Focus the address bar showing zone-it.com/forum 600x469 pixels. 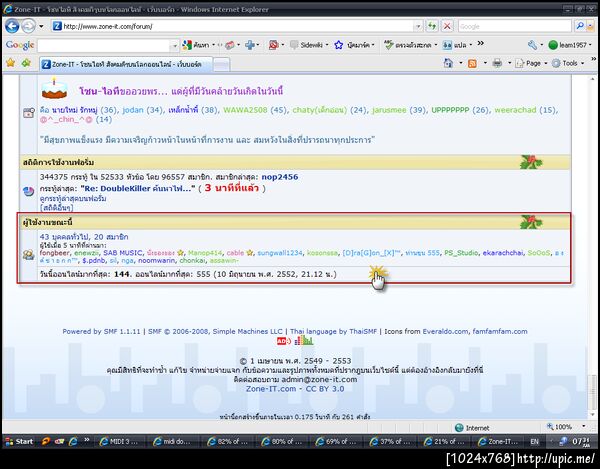point(232,26)
